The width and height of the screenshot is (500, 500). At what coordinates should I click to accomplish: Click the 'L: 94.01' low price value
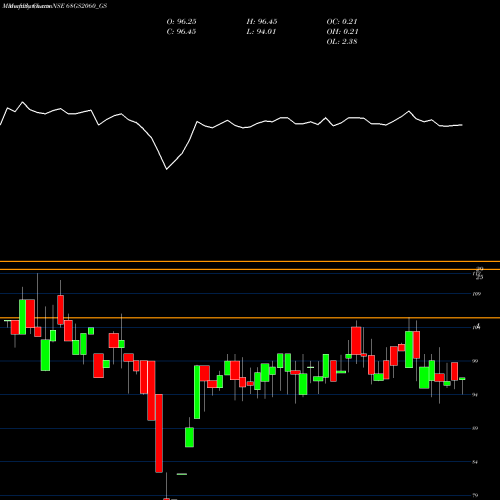click(261, 32)
